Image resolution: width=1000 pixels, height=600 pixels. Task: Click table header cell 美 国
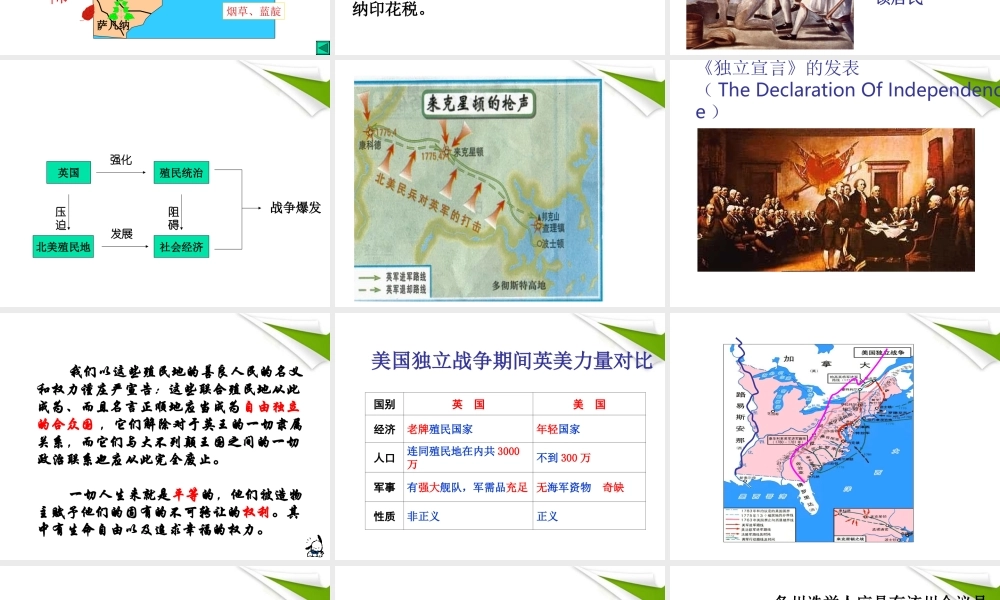tap(589, 404)
